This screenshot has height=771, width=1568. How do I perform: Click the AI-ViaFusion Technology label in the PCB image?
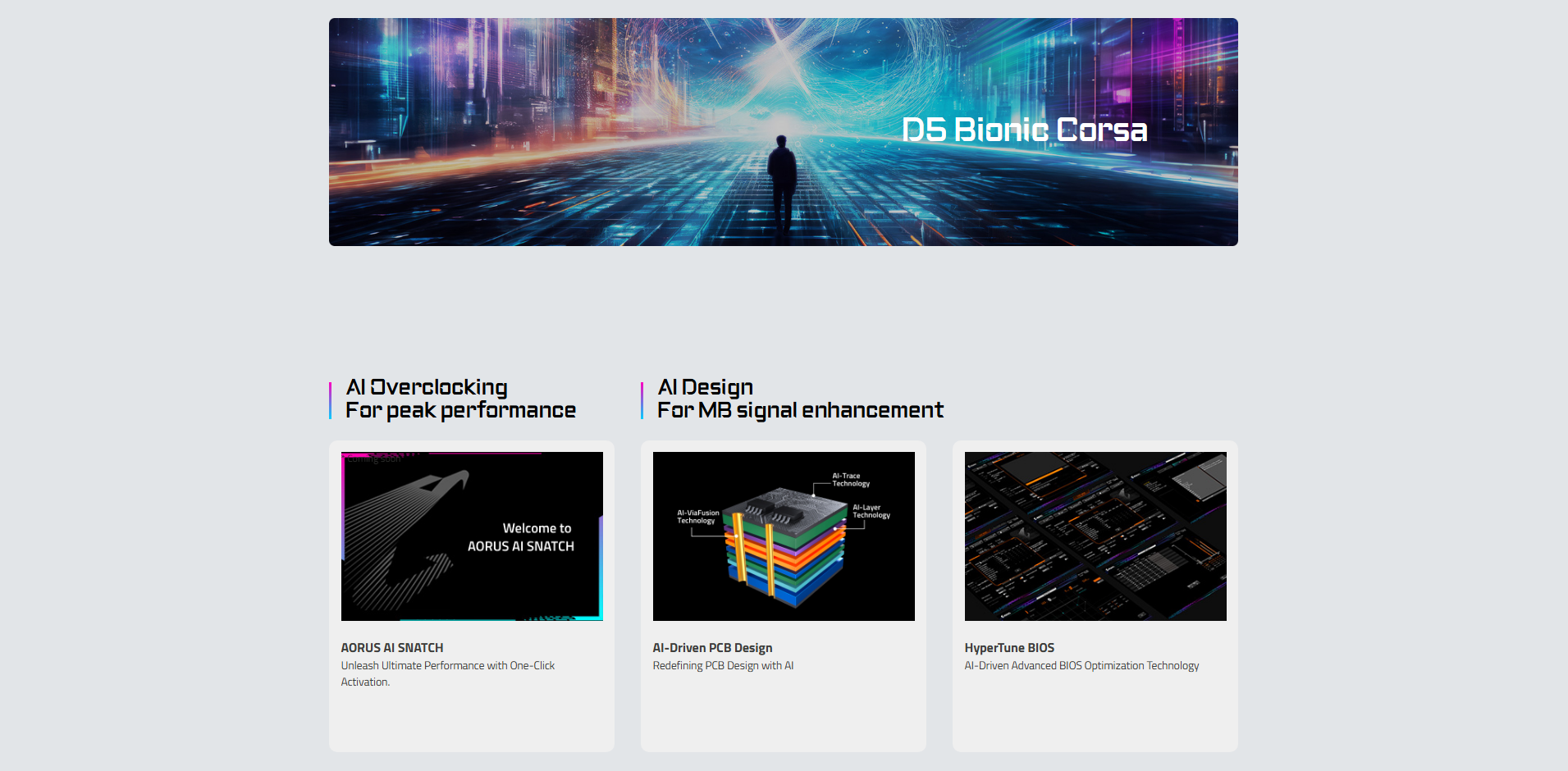point(697,517)
